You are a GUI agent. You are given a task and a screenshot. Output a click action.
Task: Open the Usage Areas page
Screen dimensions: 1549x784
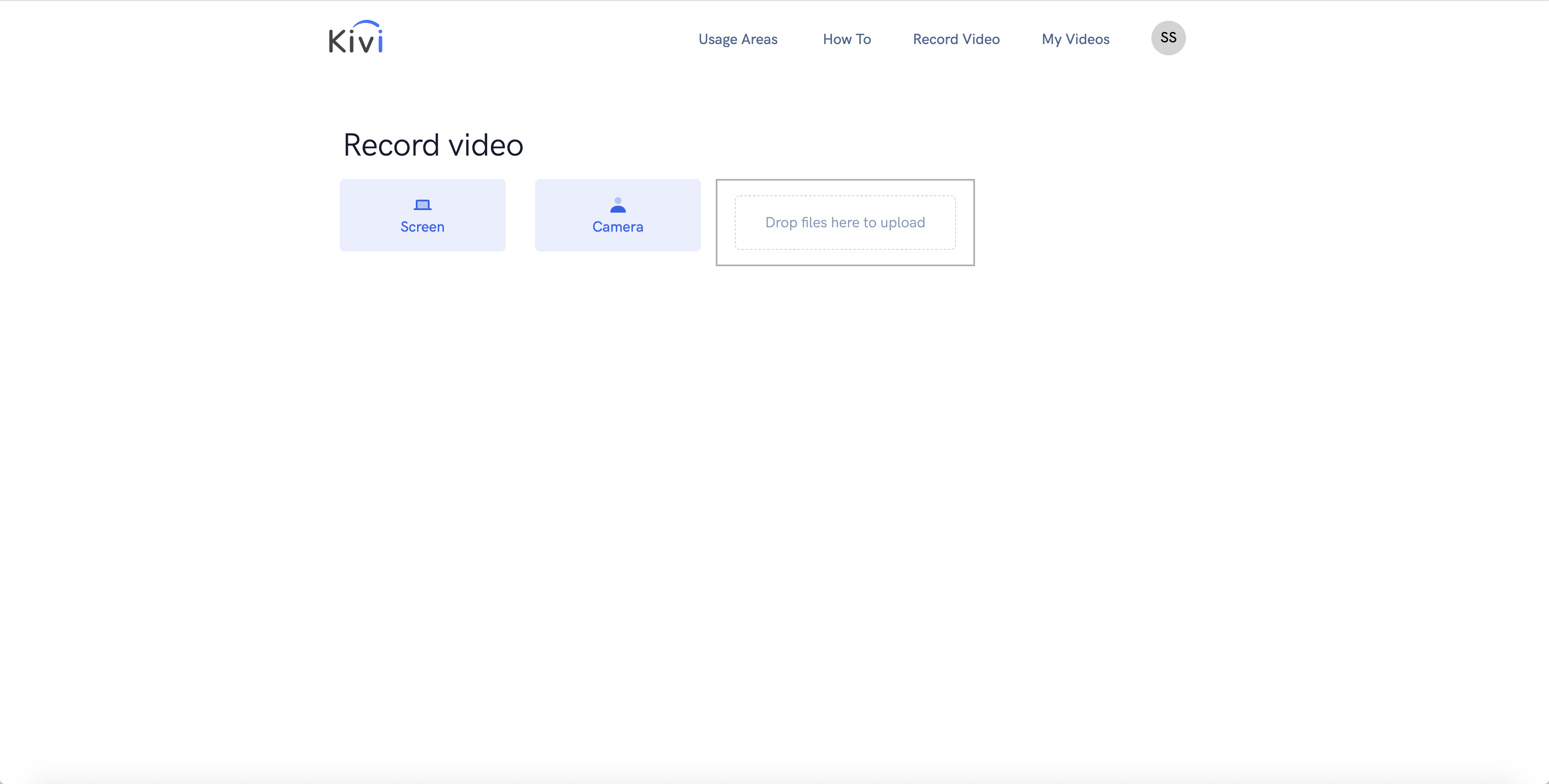[737, 39]
